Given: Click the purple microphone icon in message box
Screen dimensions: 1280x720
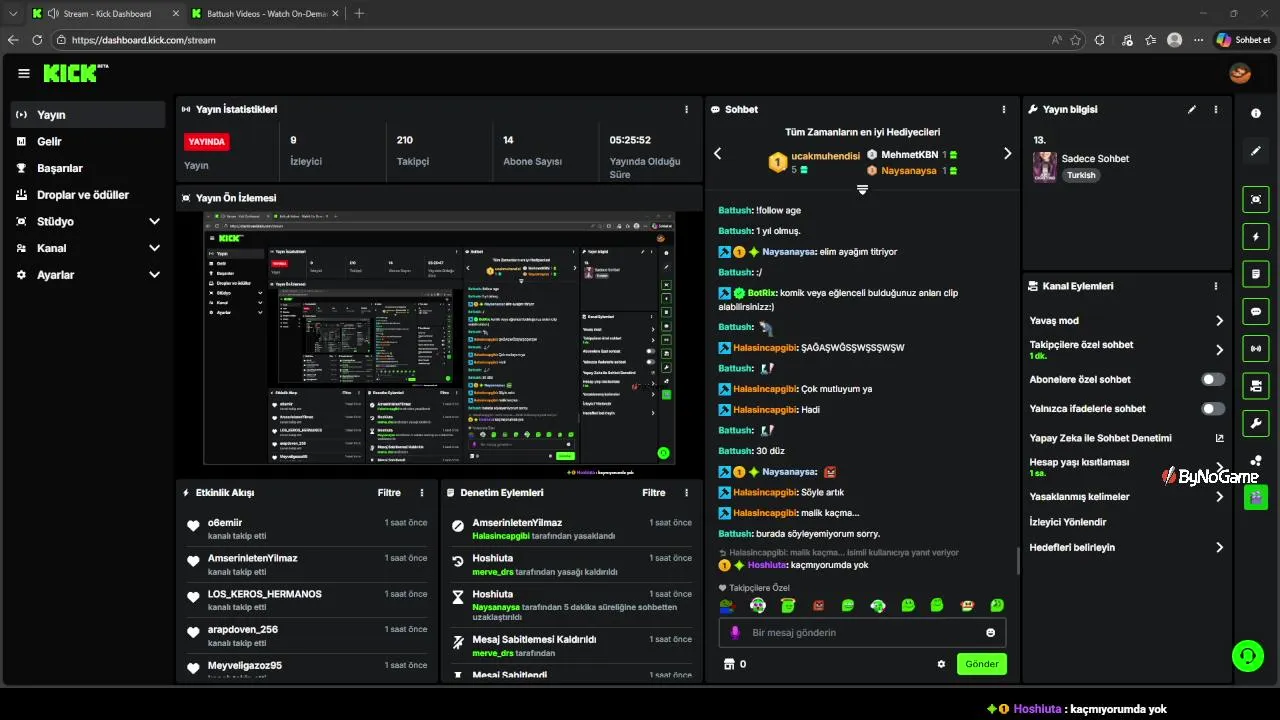Looking at the screenshot, I should pos(735,633).
